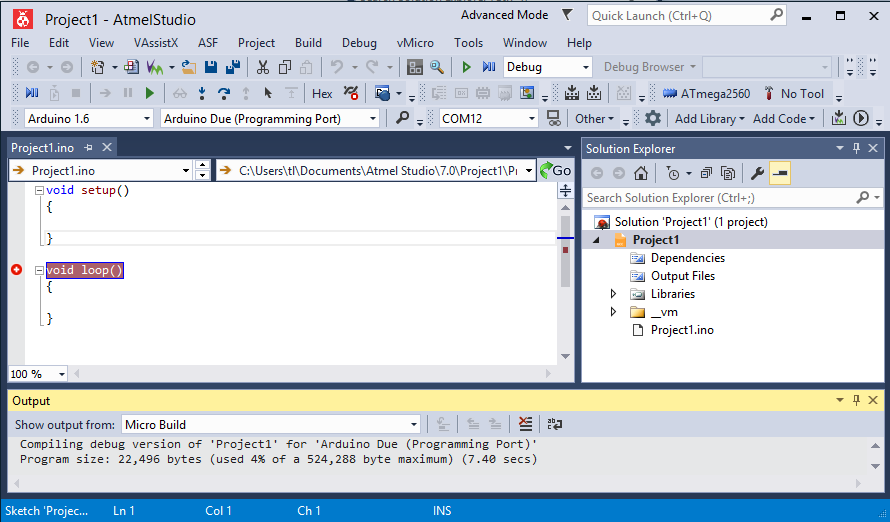Toggle Show All Files in Solution Explorer
Screen dimensions: 890x522
728,173
